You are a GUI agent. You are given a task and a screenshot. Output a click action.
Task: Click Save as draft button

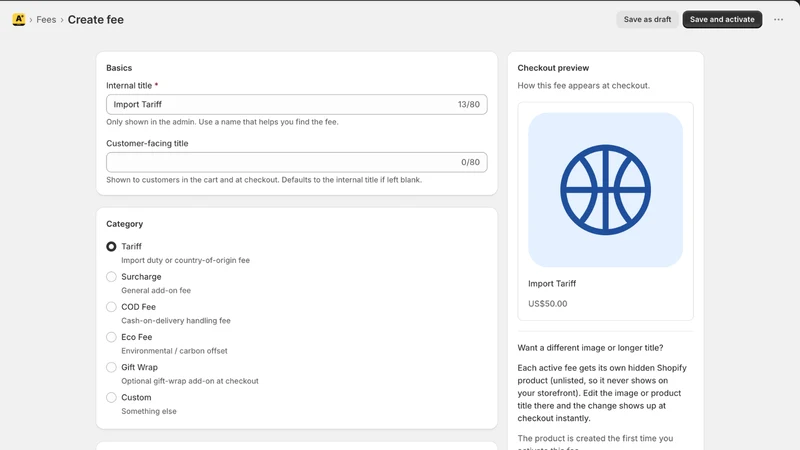tap(647, 19)
